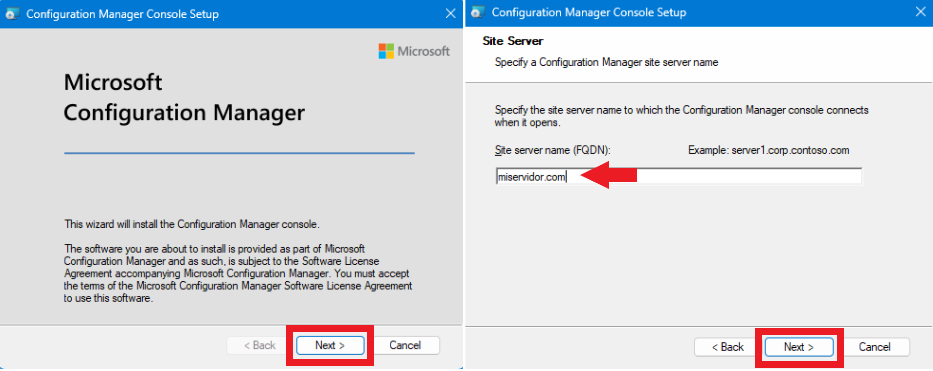Click Cancel in the Site Server window
The width and height of the screenshot is (933, 371).
pyautogui.click(x=875, y=347)
